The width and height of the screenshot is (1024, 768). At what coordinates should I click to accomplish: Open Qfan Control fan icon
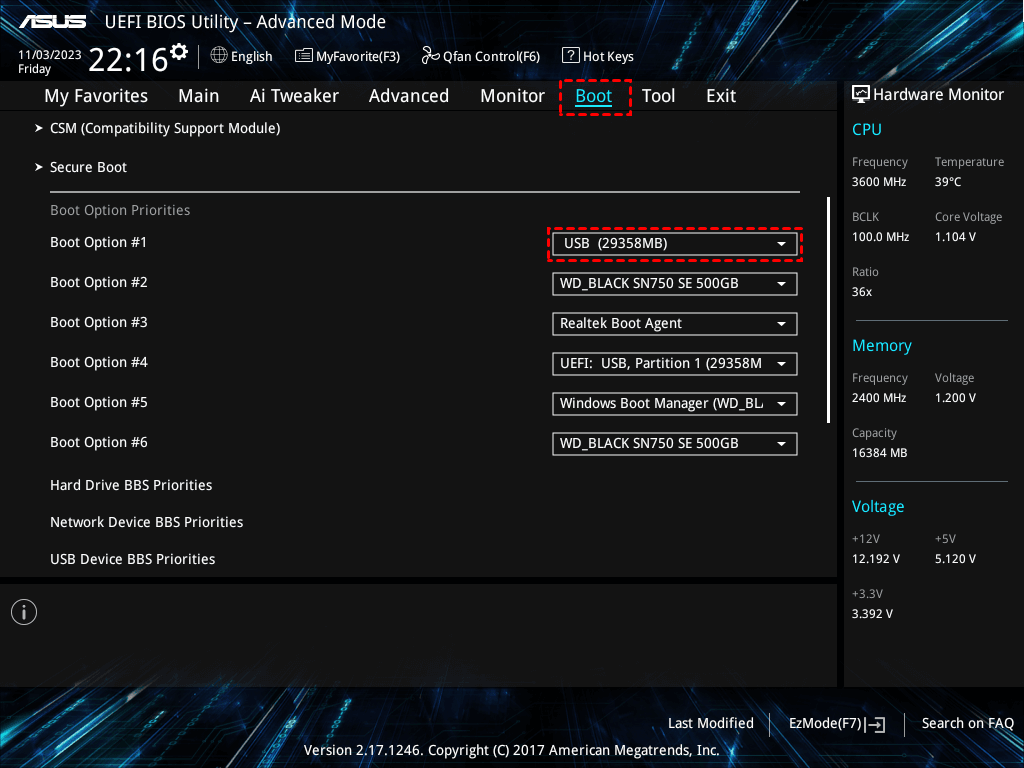pyautogui.click(x=430, y=56)
